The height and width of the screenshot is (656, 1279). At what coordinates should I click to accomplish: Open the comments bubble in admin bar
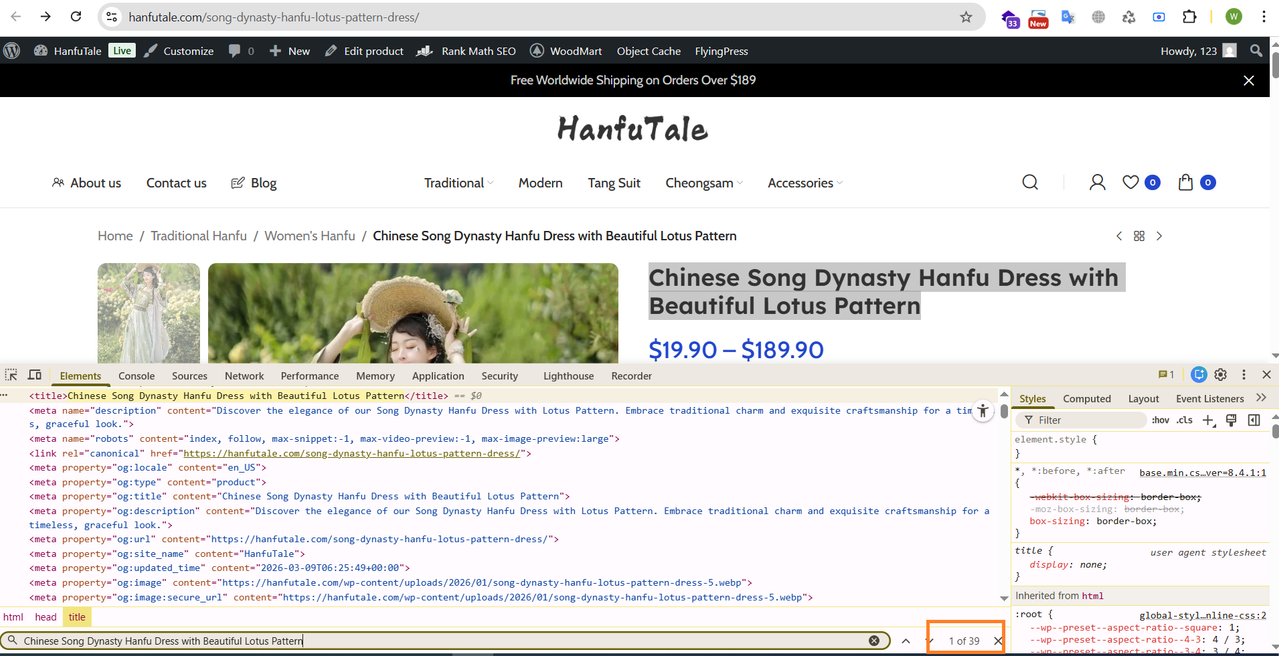(x=241, y=51)
